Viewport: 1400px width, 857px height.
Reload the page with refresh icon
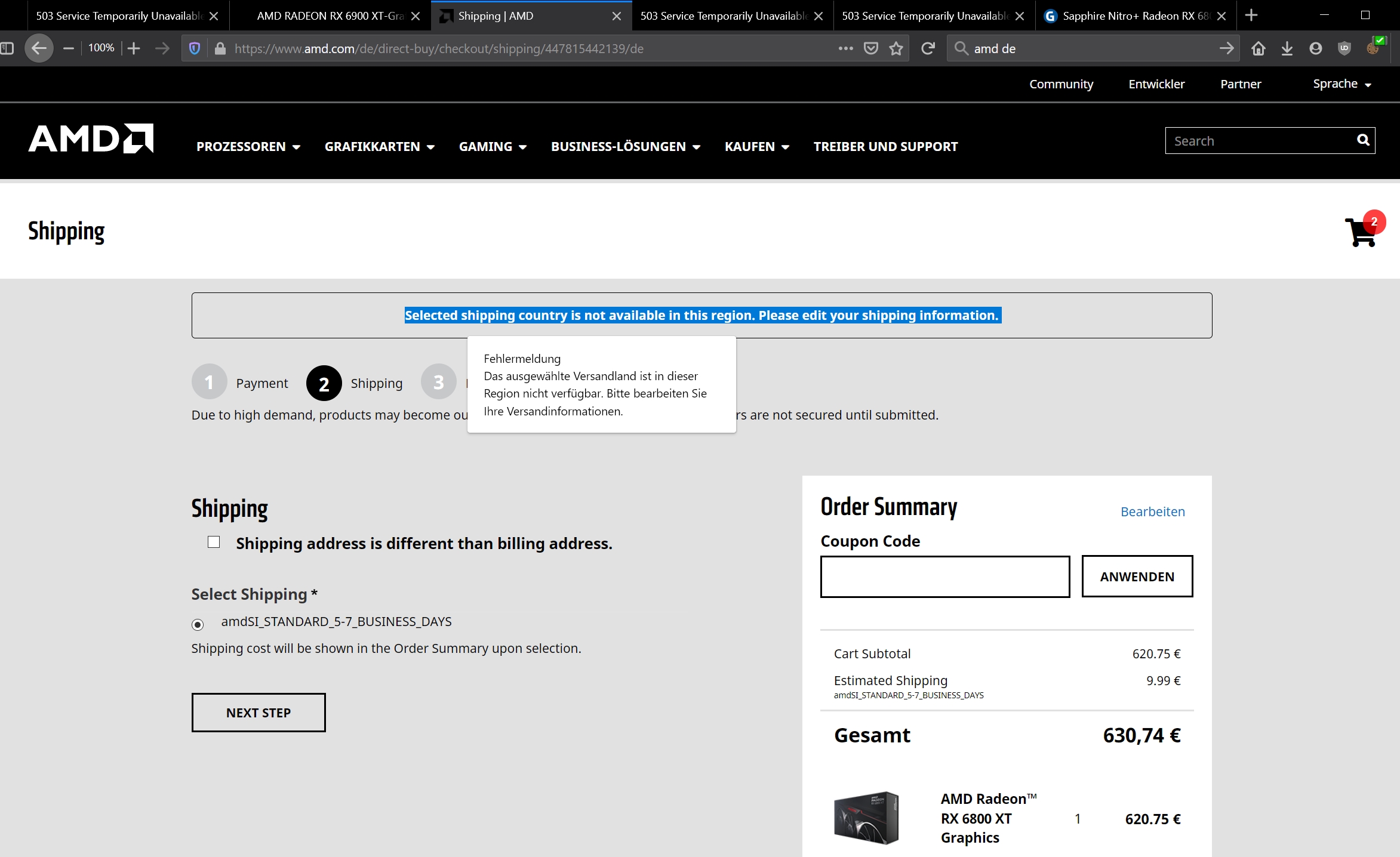click(x=927, y=48)
